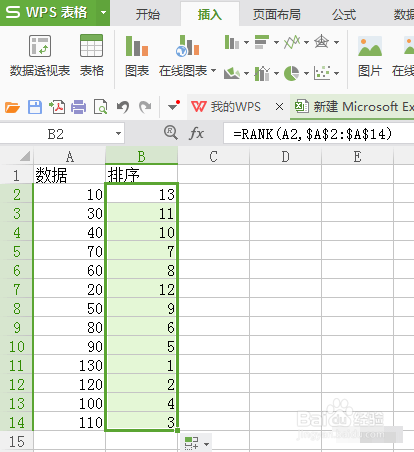Image resolution: width=414 pixels, height=452 pixels.
Task: Expand the WPS 表格 application menu arrow
Action: (103, 13)
